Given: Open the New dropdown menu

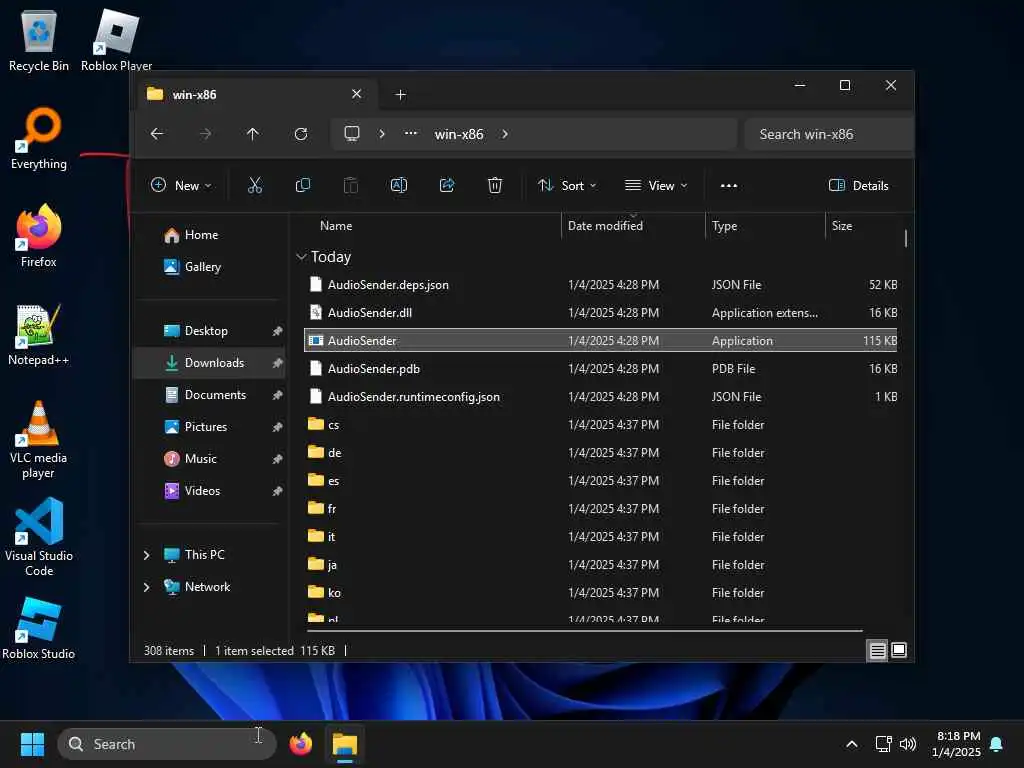Looking at the screenshot, I should (x=181, y=185).
